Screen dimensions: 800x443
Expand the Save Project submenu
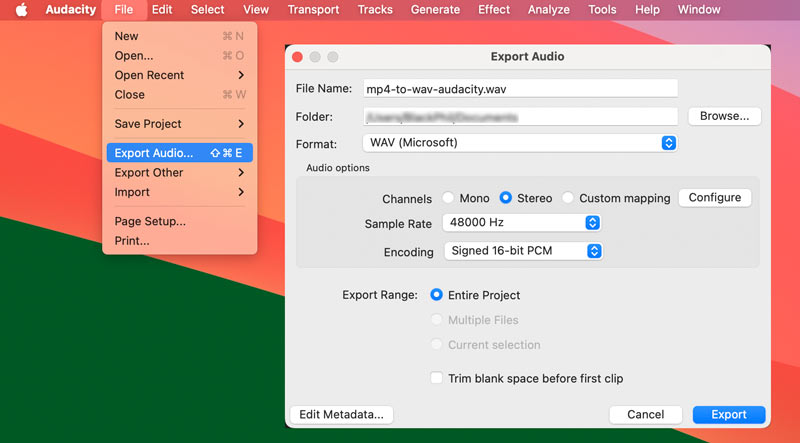click(x=180, y=124)
